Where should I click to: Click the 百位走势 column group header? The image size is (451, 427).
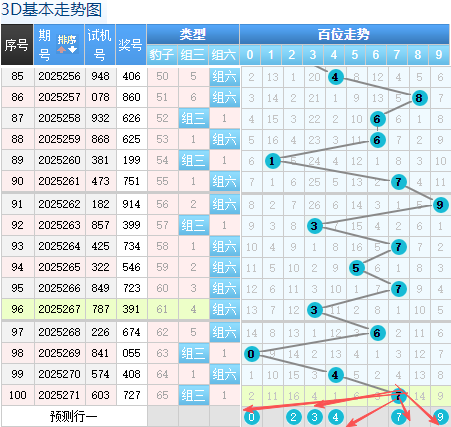tap(344, 34)
